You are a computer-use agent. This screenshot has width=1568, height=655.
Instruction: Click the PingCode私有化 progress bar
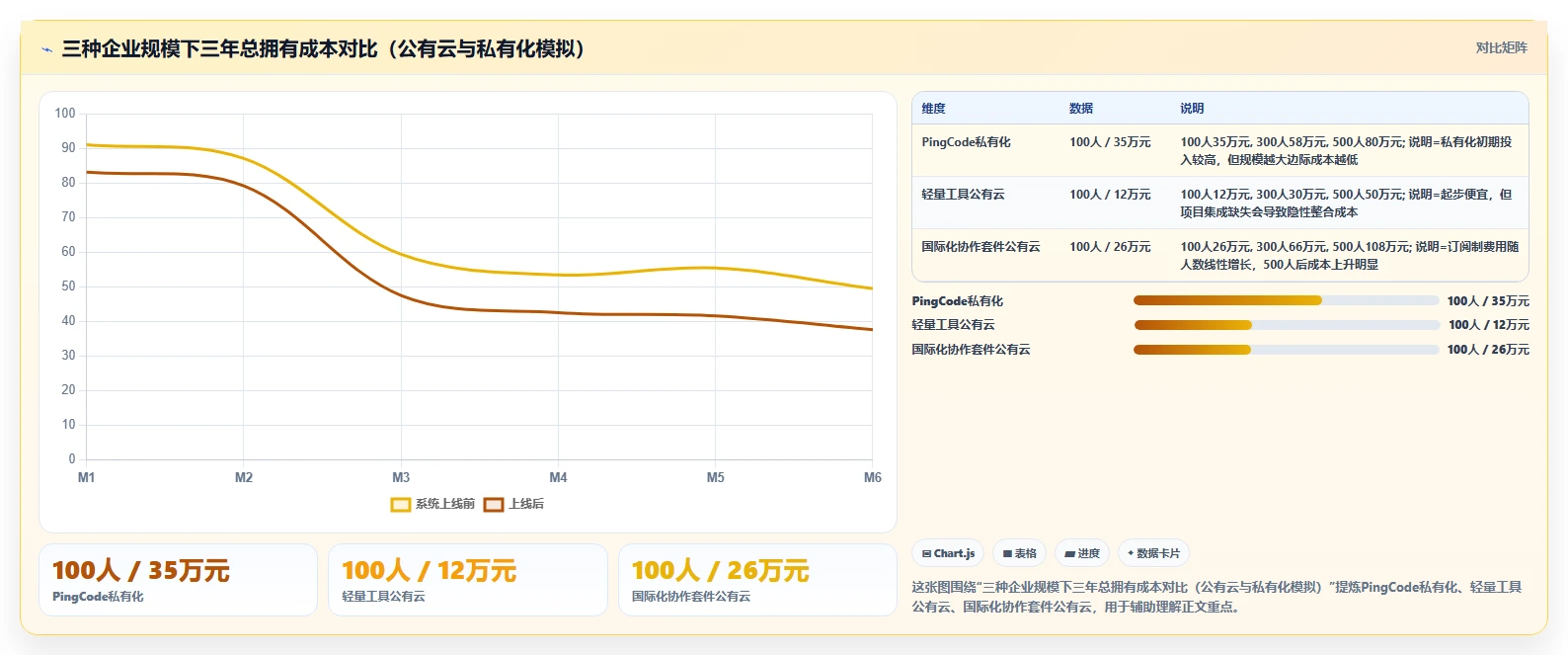click(x=1286, y=300)
